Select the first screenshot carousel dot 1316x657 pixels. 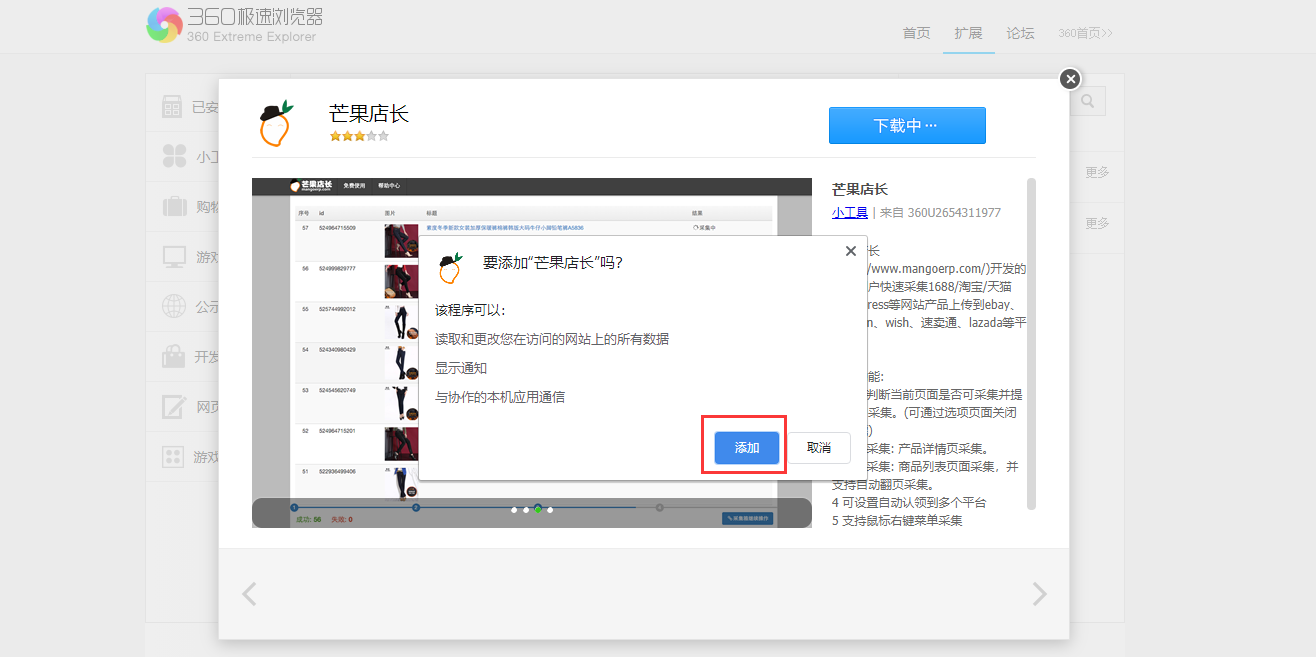(x=514, y=510)
